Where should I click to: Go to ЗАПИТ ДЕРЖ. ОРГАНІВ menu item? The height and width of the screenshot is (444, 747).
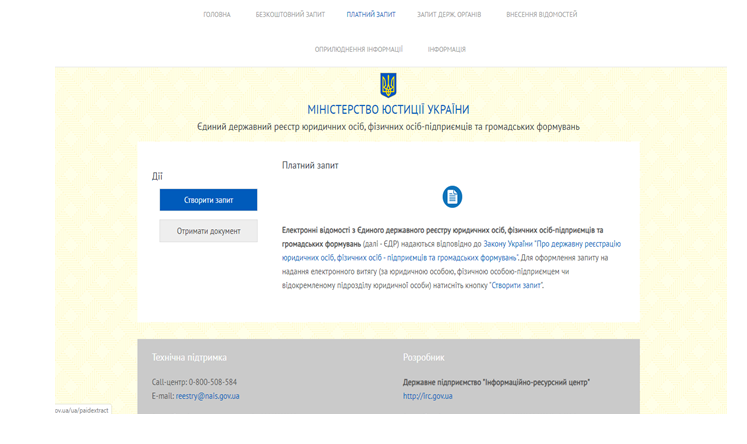[x=449, y=15]
